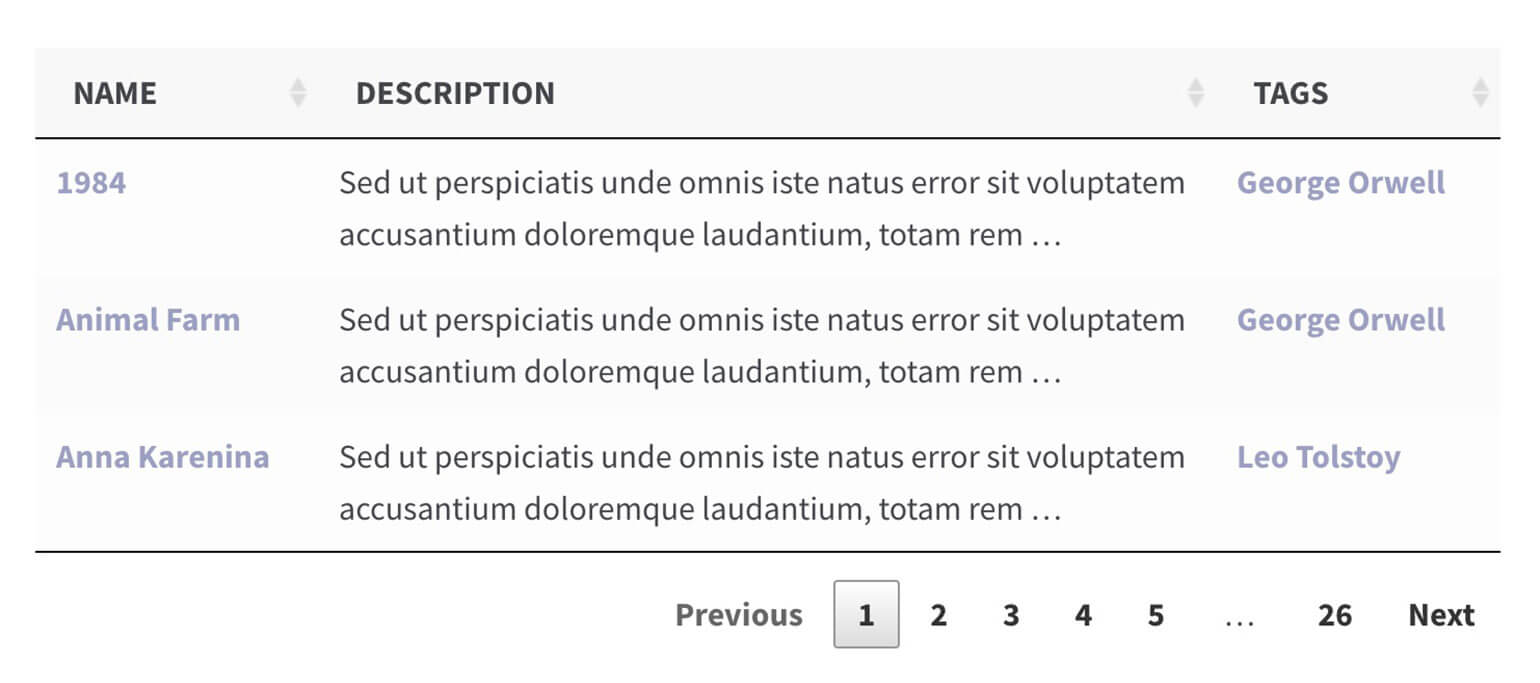
Task: Click George Orwell tag in 1984 row
Action: (x=1340, y=183)
